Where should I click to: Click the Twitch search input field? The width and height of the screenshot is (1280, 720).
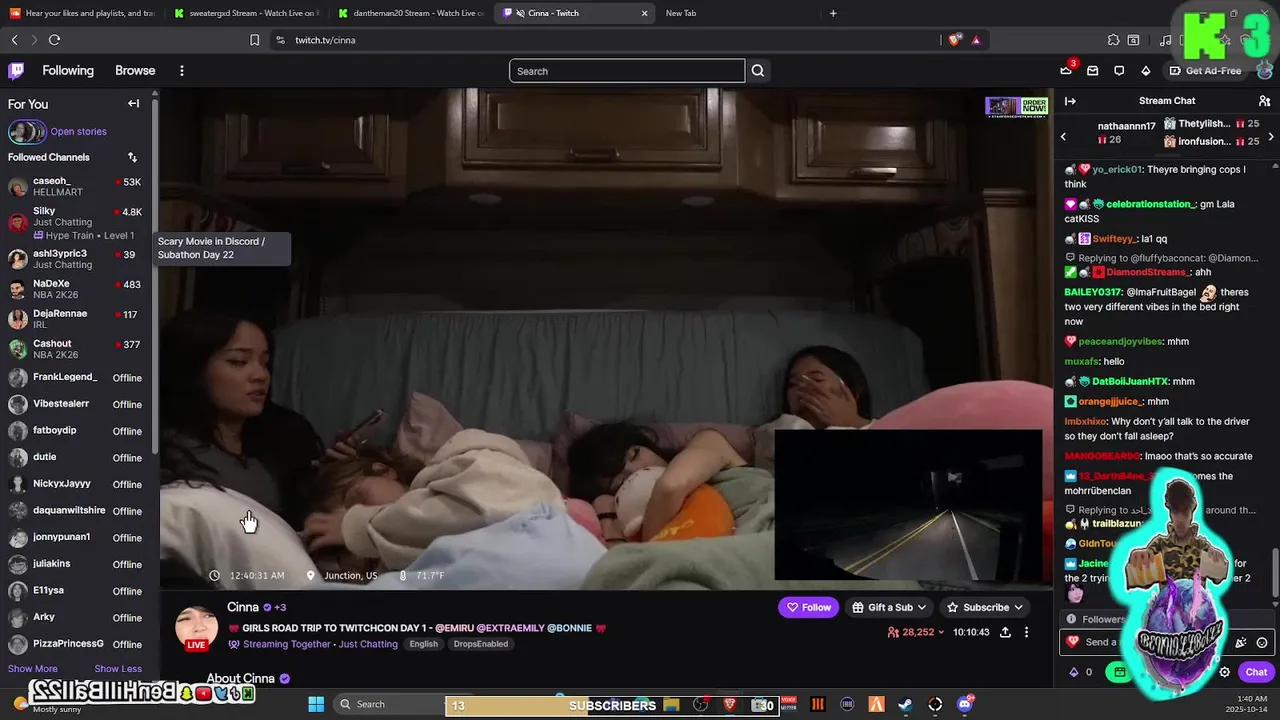(x=627, y=71)
